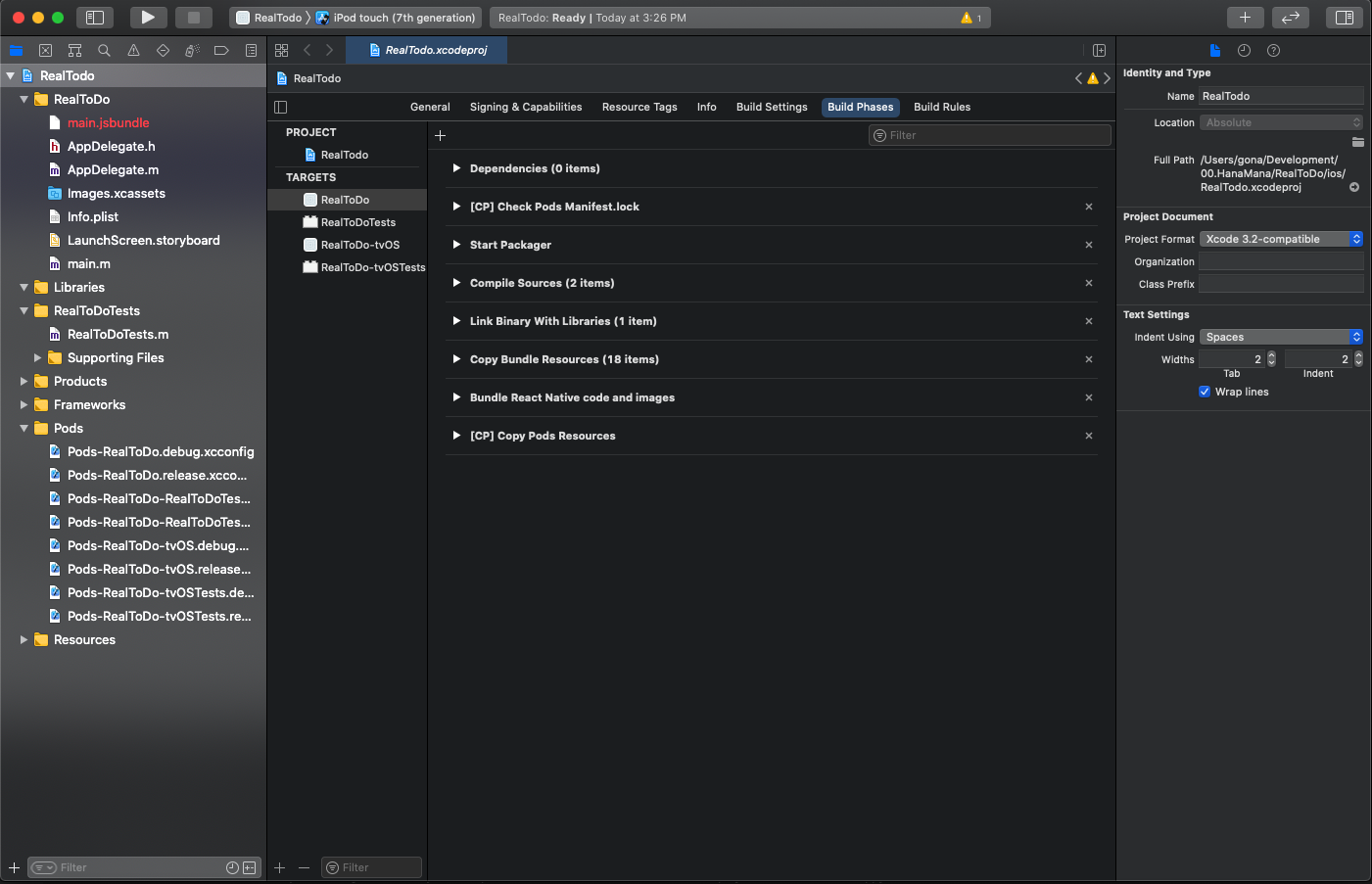Expand the Dependencies (0 items) phase

point(456,168)
